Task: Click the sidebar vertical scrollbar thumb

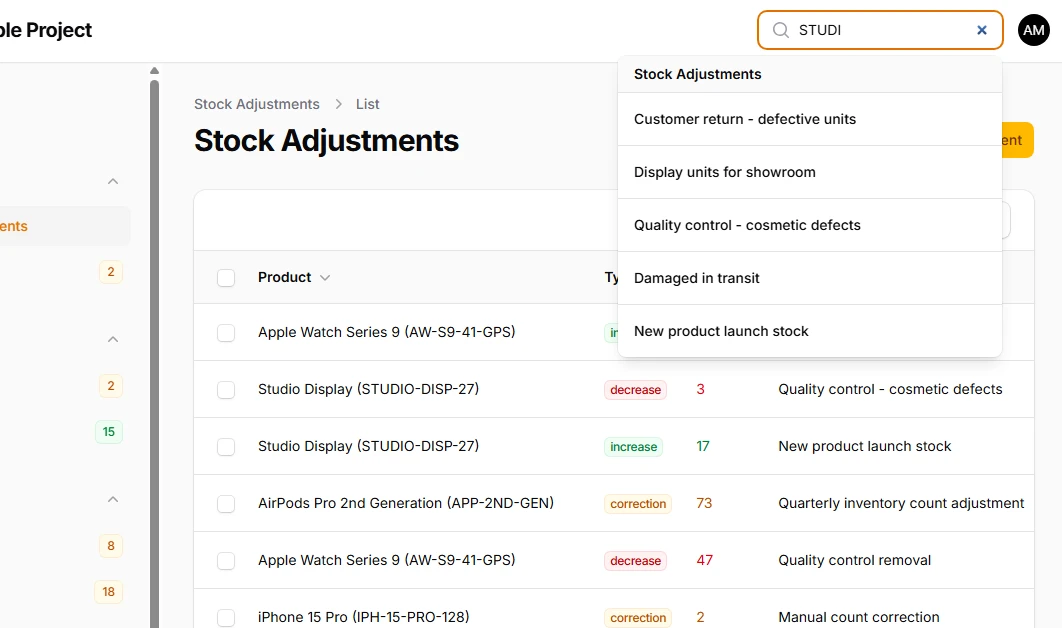Action: (154, 354)
